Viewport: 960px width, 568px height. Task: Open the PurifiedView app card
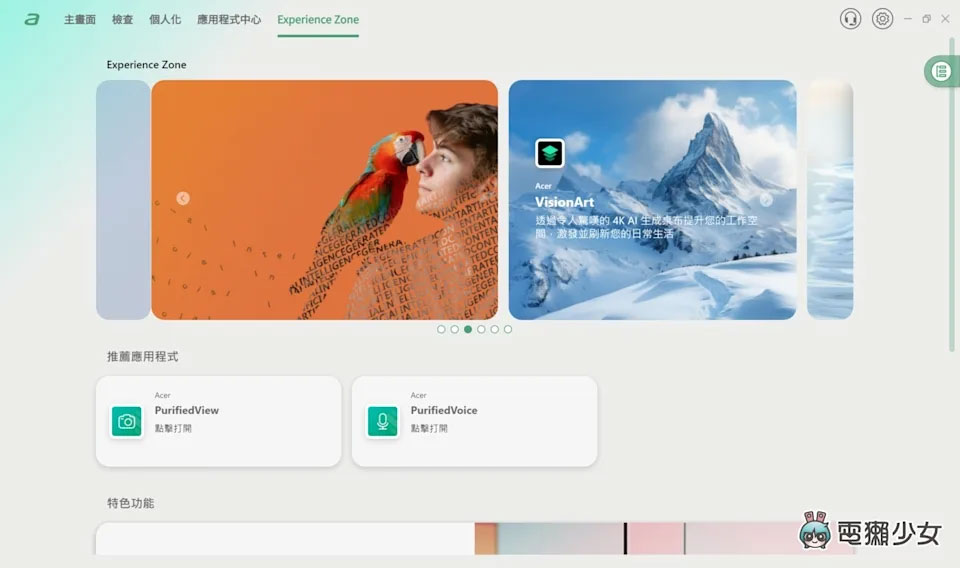pyautogui.click(x=218, y=421)
